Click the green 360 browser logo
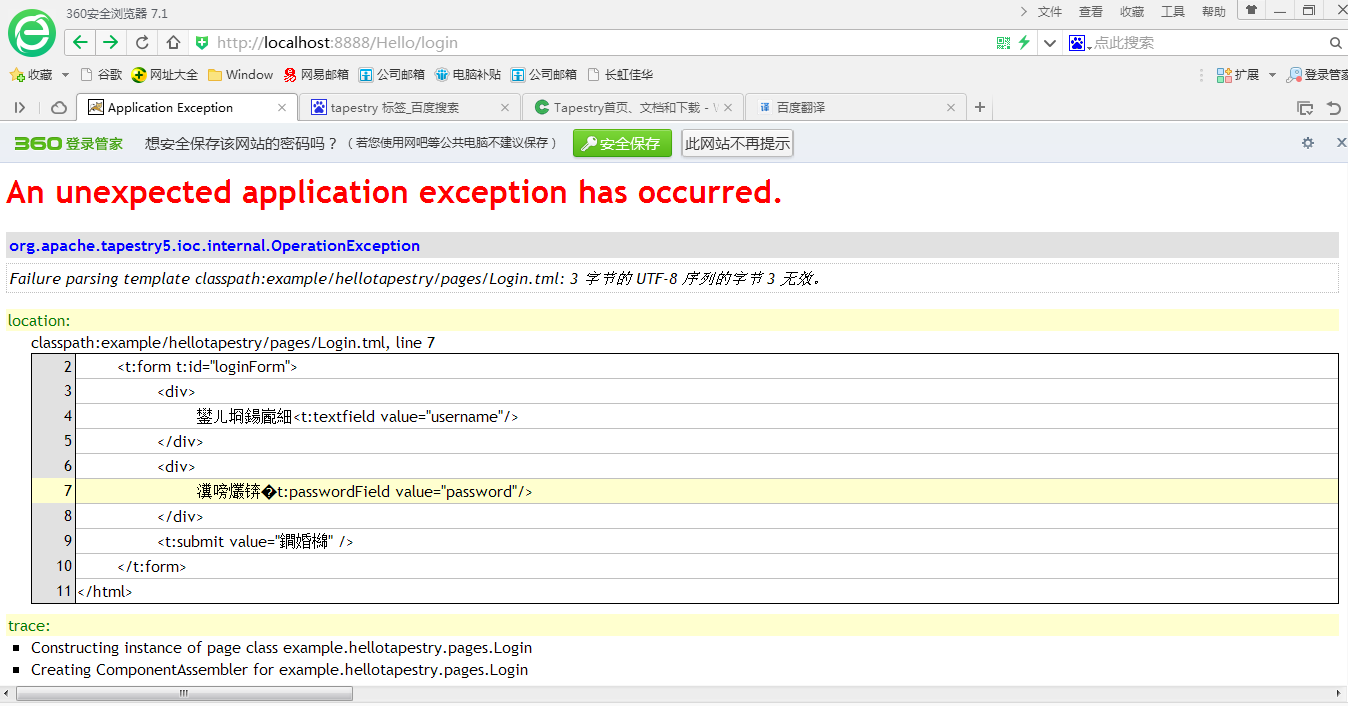Image resolution: width=1348 pixels, height=706 pixels. coord(32,33)
